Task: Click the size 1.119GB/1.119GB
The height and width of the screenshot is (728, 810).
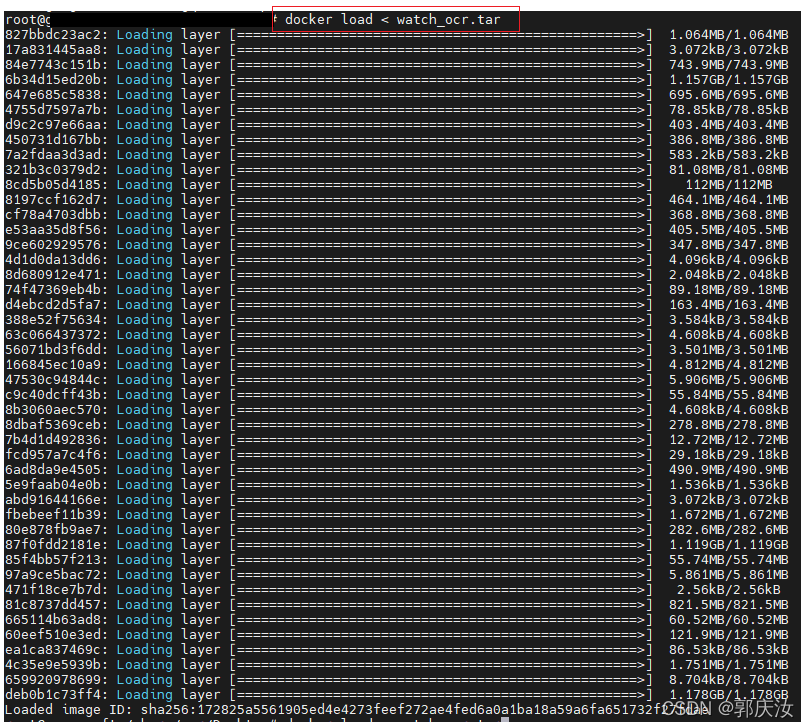Action: tap(729, 544)
